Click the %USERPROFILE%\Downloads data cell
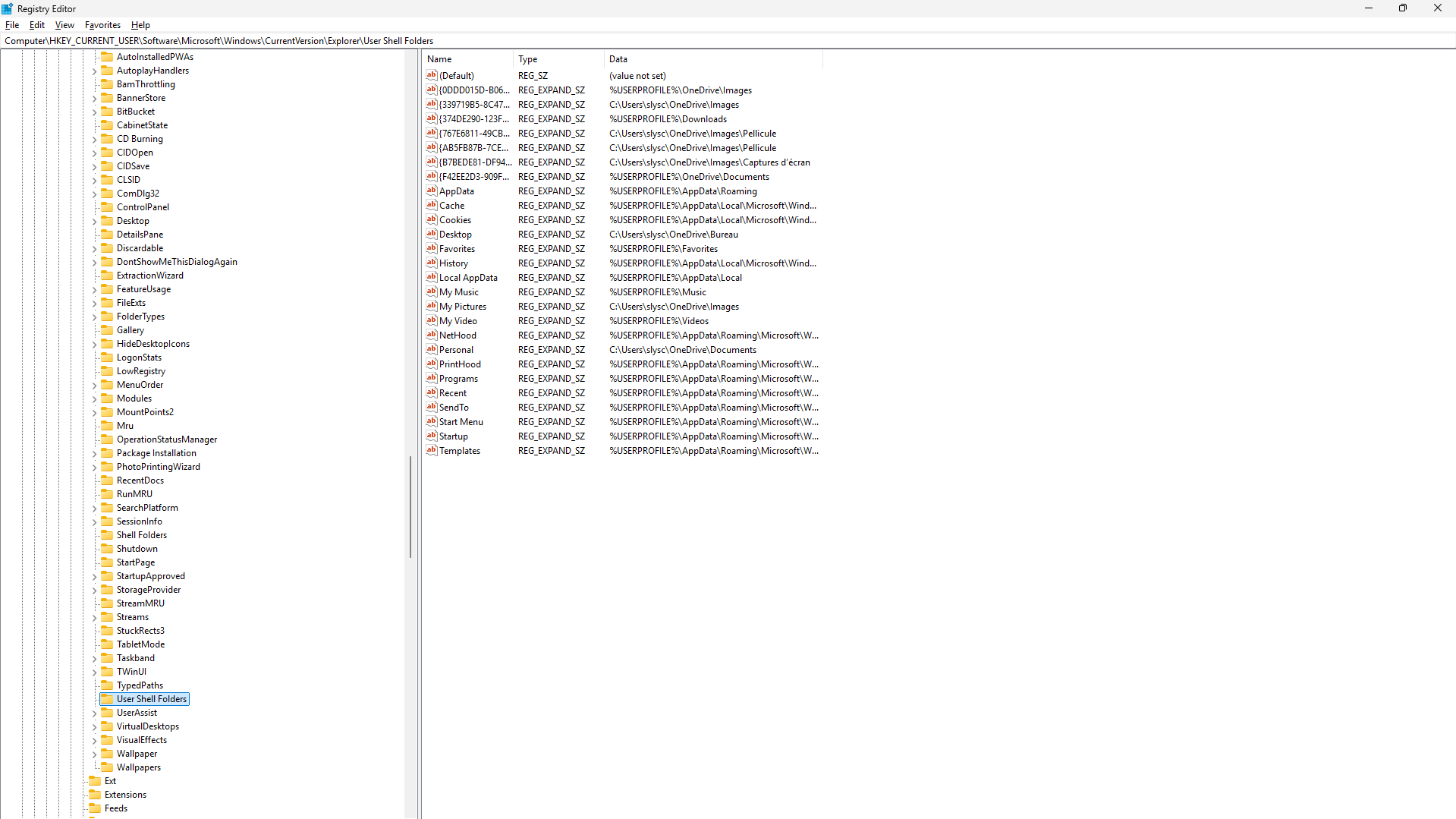 [668, 119]
